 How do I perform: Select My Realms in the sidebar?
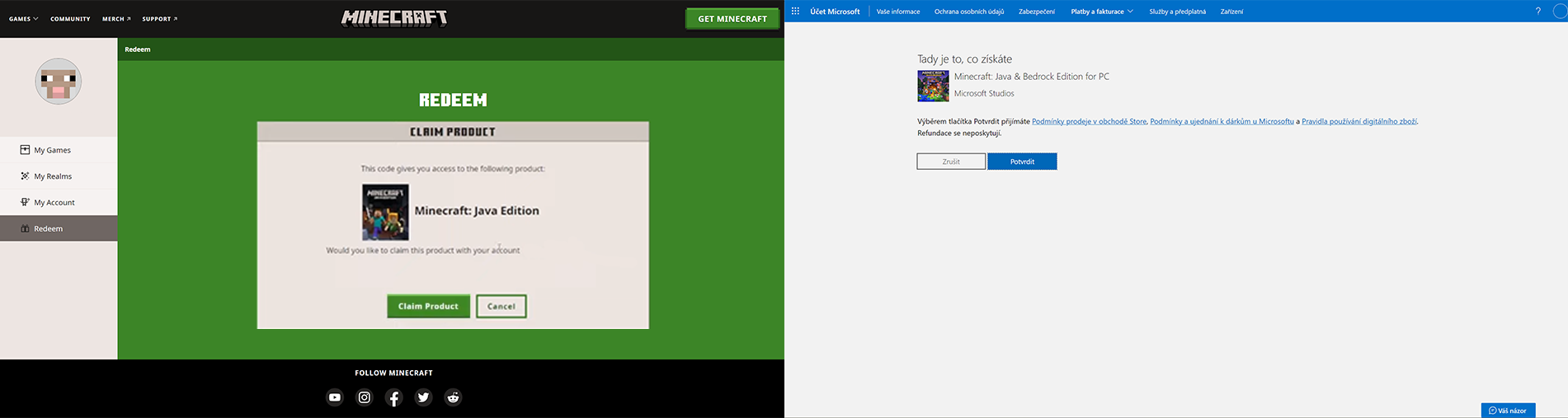[x=59, y=176]
